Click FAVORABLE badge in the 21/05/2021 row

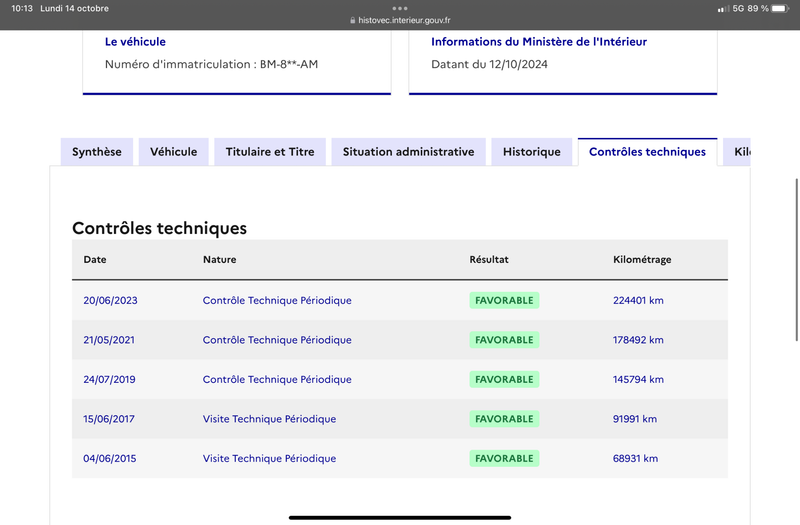(504, 340)
